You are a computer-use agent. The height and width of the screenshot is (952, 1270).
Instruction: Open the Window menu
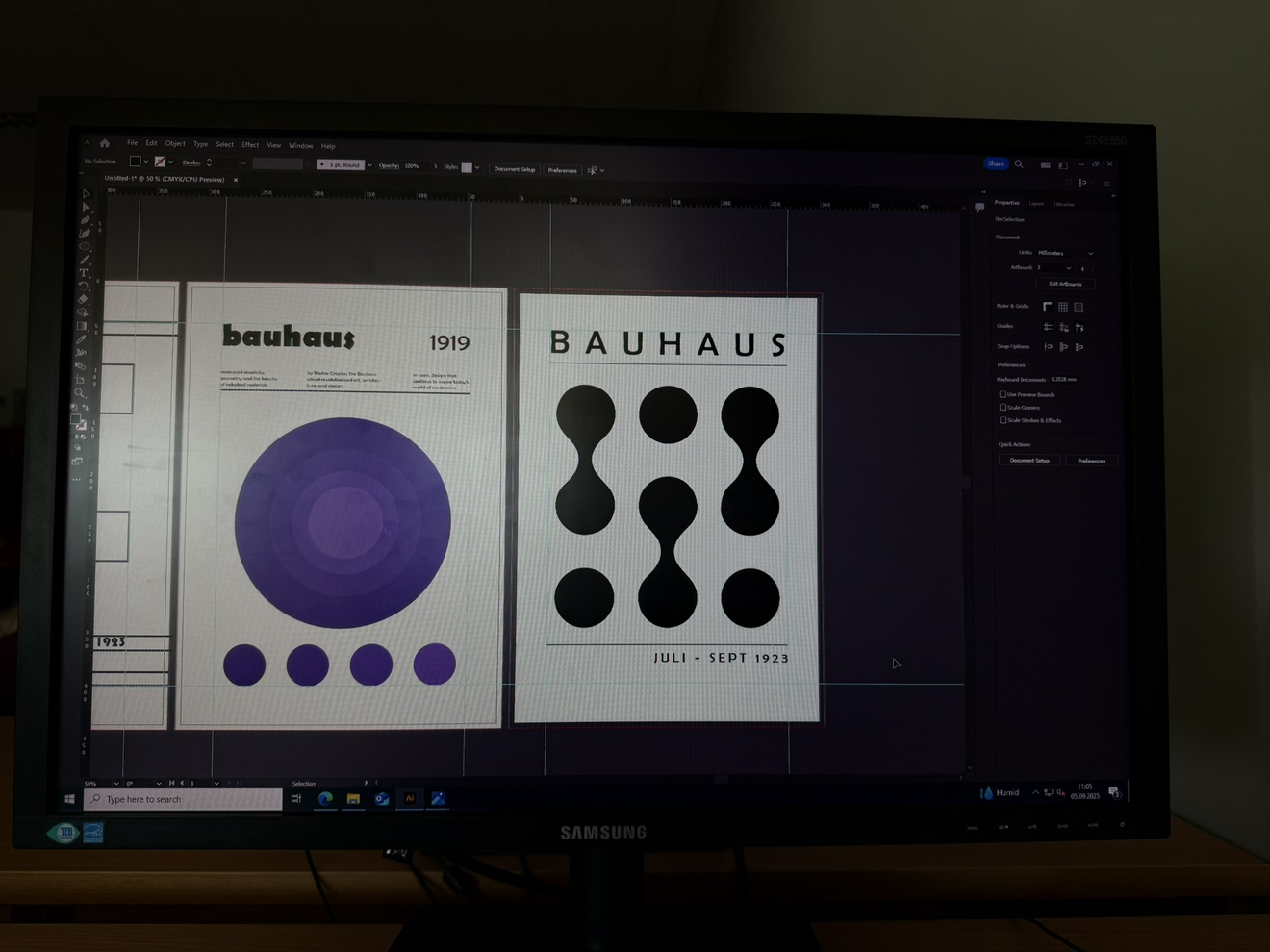[x=301, y=146]
